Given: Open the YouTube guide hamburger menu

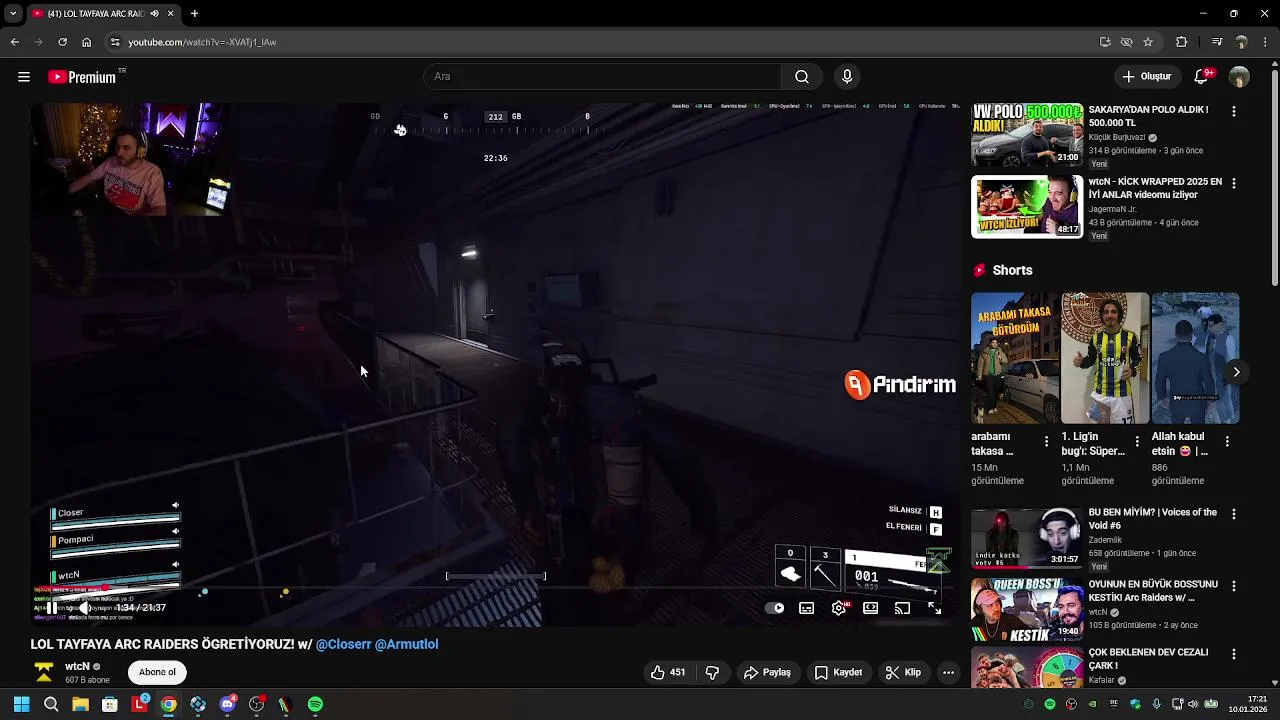Looking at the screenshot, I should (24, 77).
